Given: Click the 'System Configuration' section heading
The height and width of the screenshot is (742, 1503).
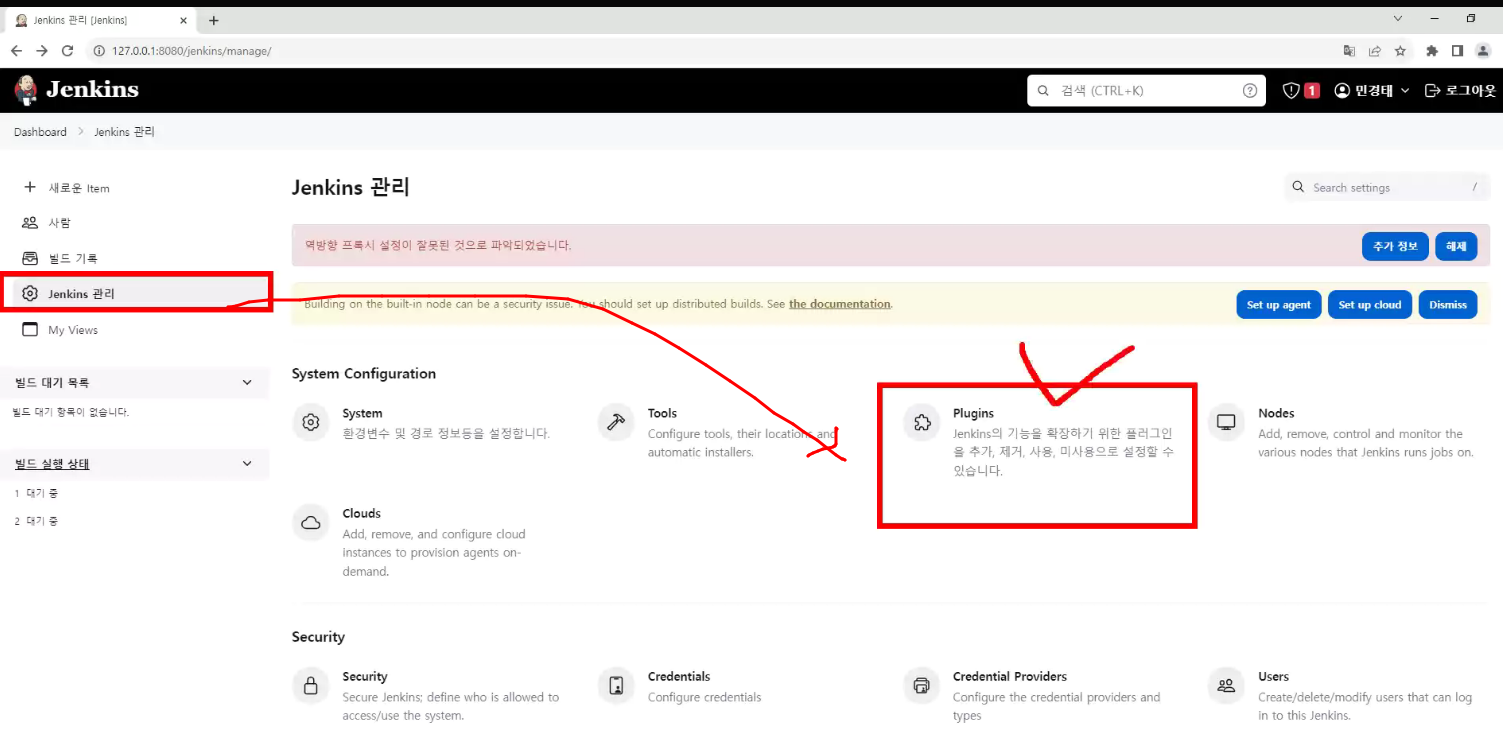Looking at the screenshot, I should pos(364,374).
